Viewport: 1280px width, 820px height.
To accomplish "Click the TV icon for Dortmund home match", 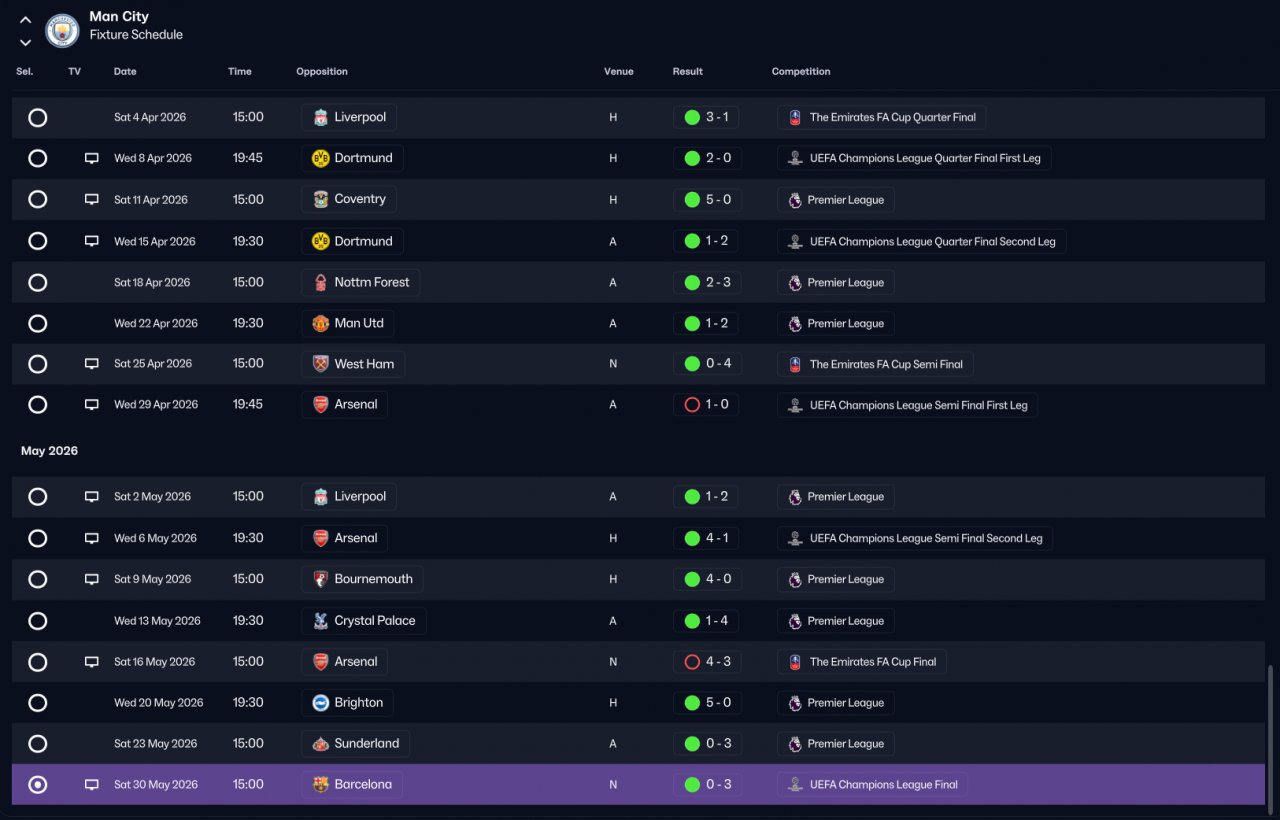I will click(x=92, y=158).
